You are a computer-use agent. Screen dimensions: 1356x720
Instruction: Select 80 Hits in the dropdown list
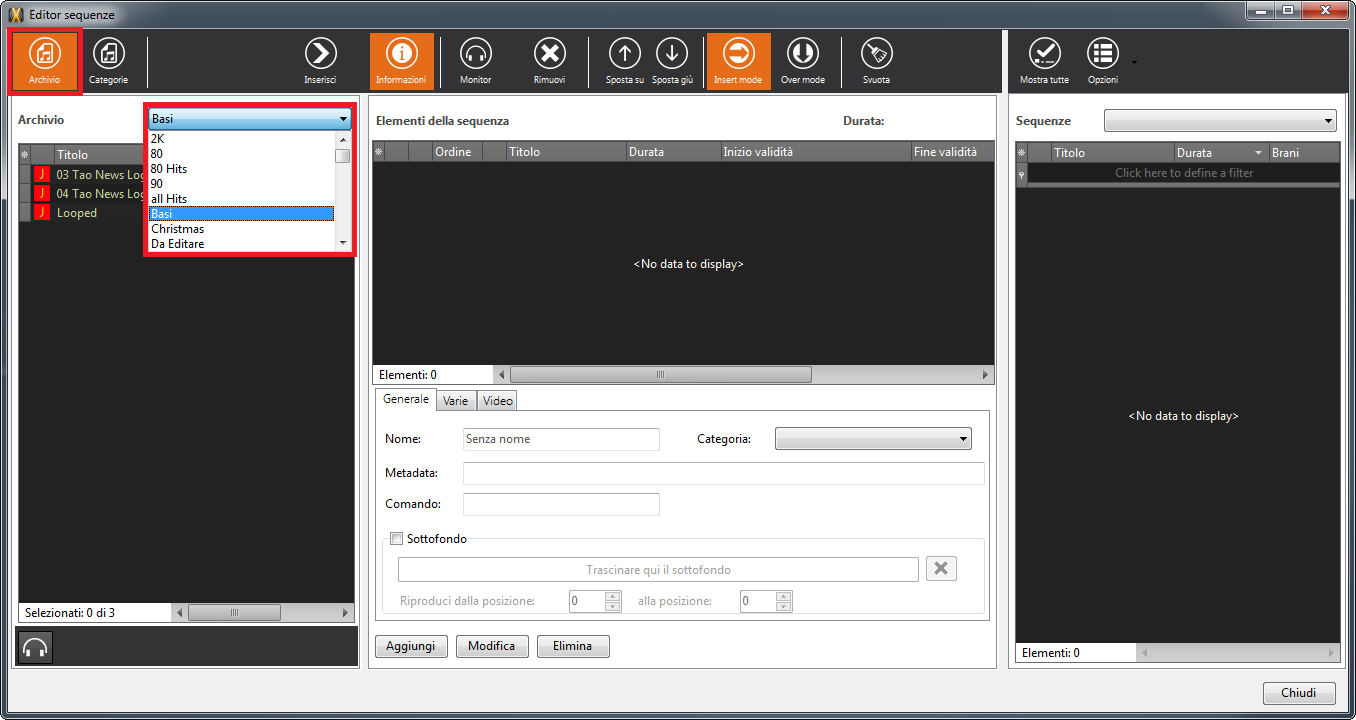(241, 168)
